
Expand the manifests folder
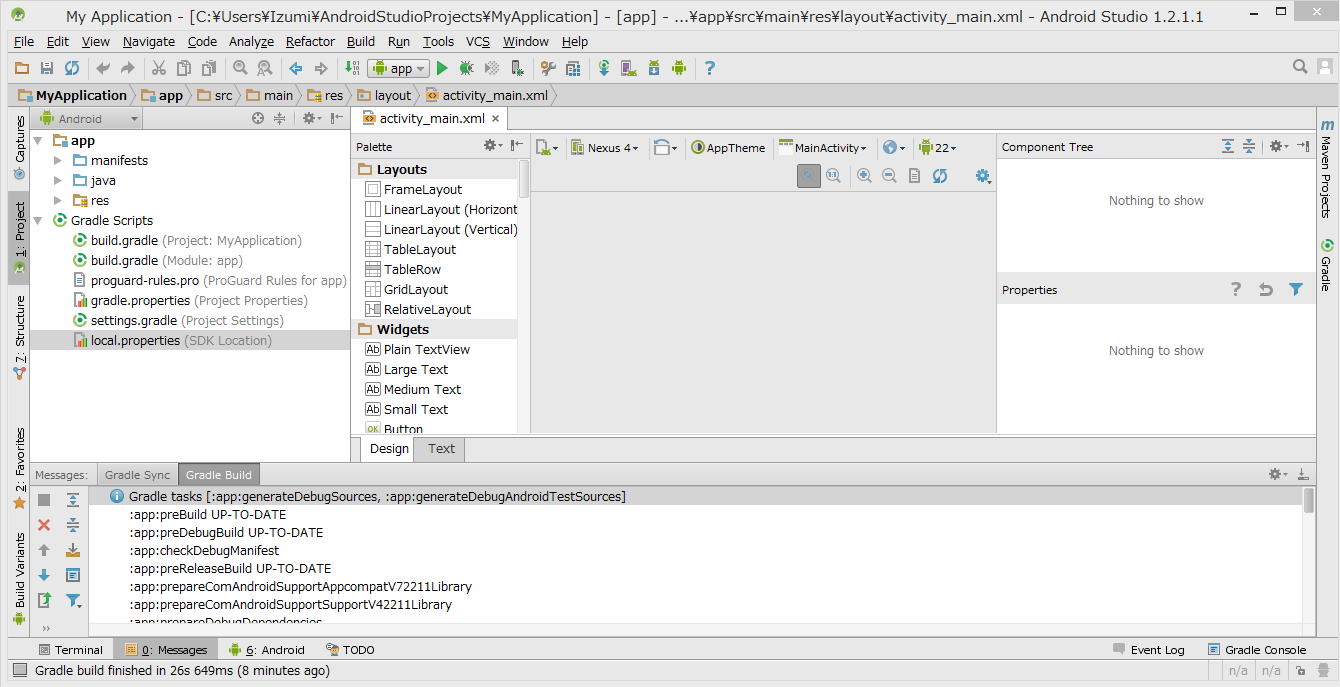pyautogui.click(x=58, y=160)
